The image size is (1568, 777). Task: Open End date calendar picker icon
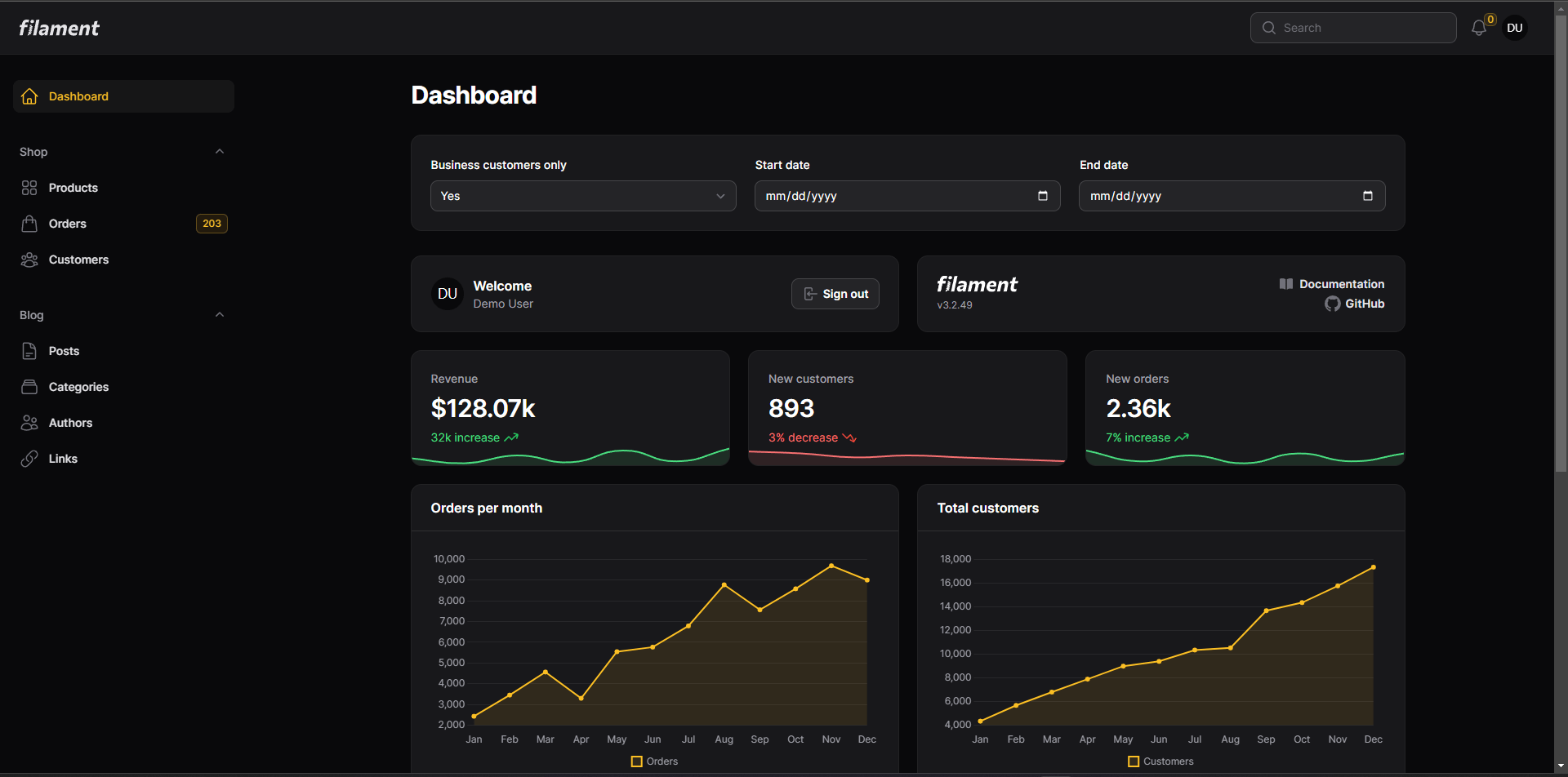[1368, 196]
